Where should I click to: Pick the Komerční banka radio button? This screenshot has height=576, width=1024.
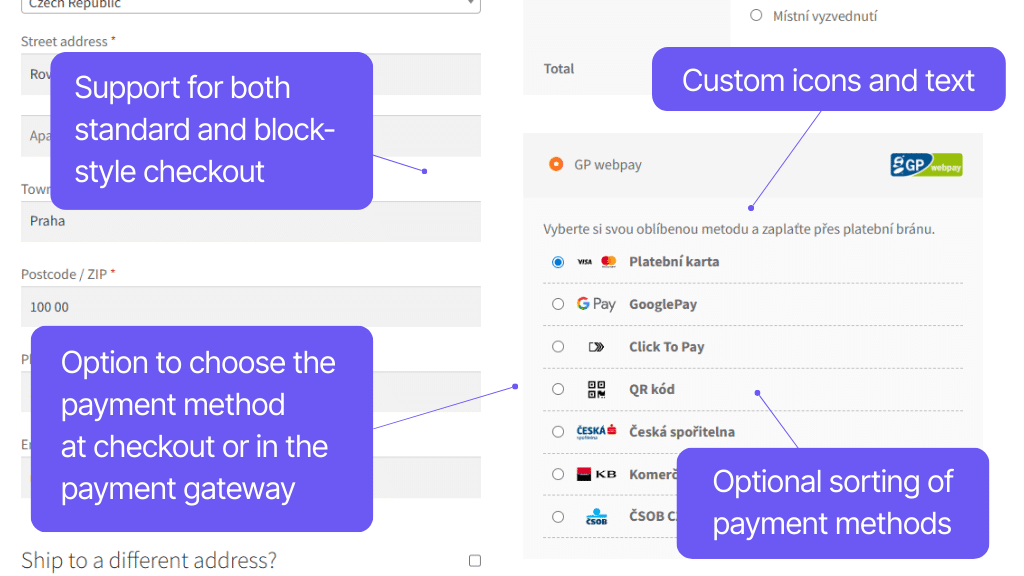558,474
